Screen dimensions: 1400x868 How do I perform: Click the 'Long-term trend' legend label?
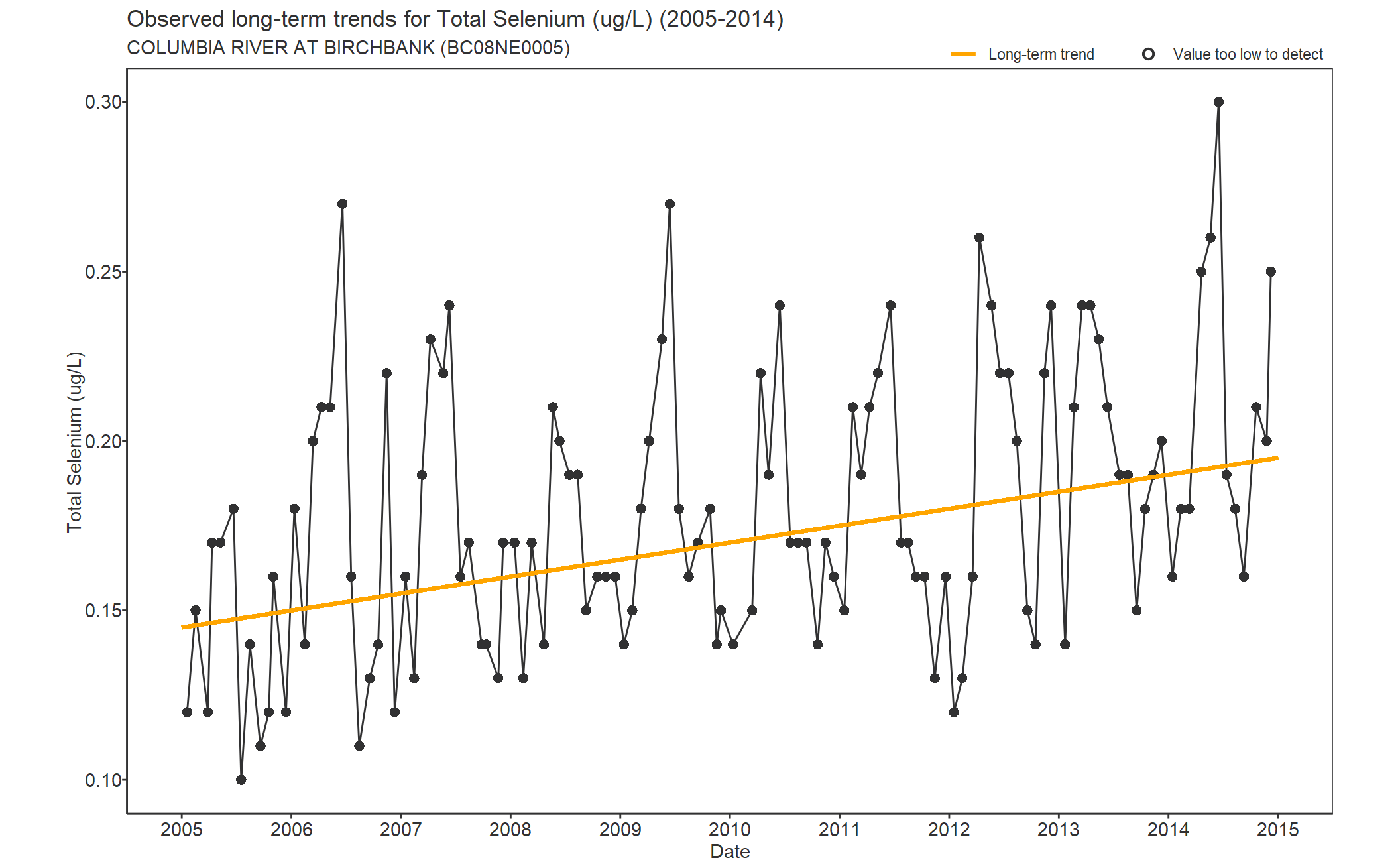1041,54
